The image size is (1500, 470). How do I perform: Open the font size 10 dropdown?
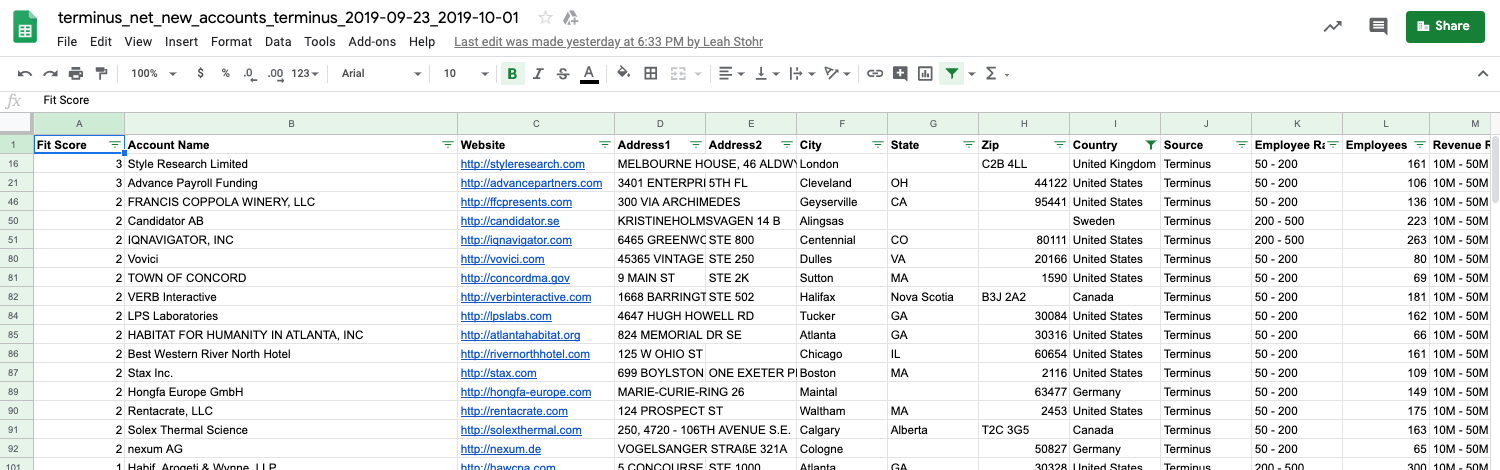coord(466,73)
